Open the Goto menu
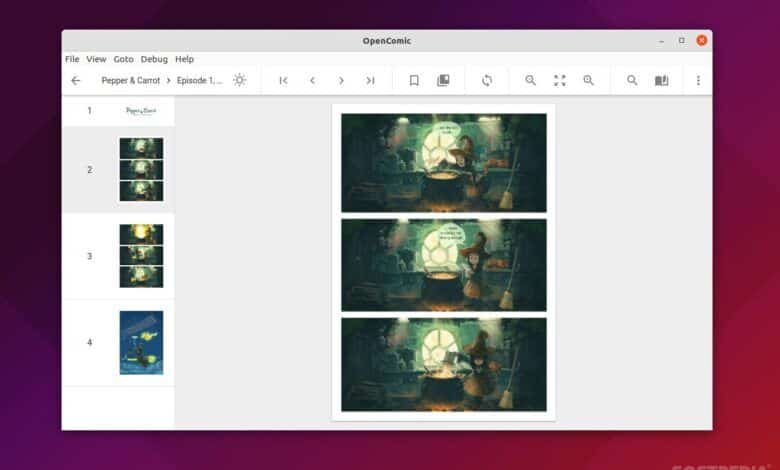This screenshot has height=470, width=780. click(123, 59)
